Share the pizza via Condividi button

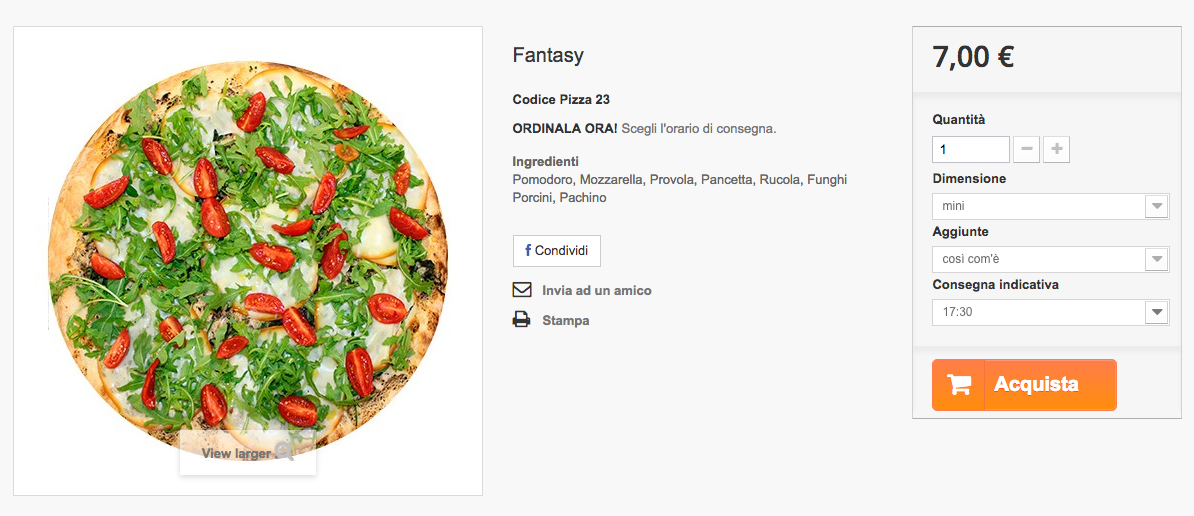[x=557, y=251]
